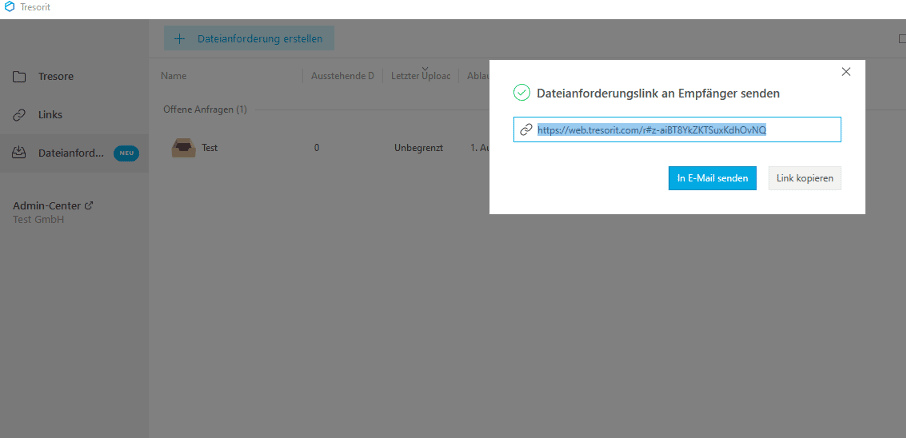This screenshot has width=906, height=438.
Task: Sort by the 'Name' column header
Action: 174,76
